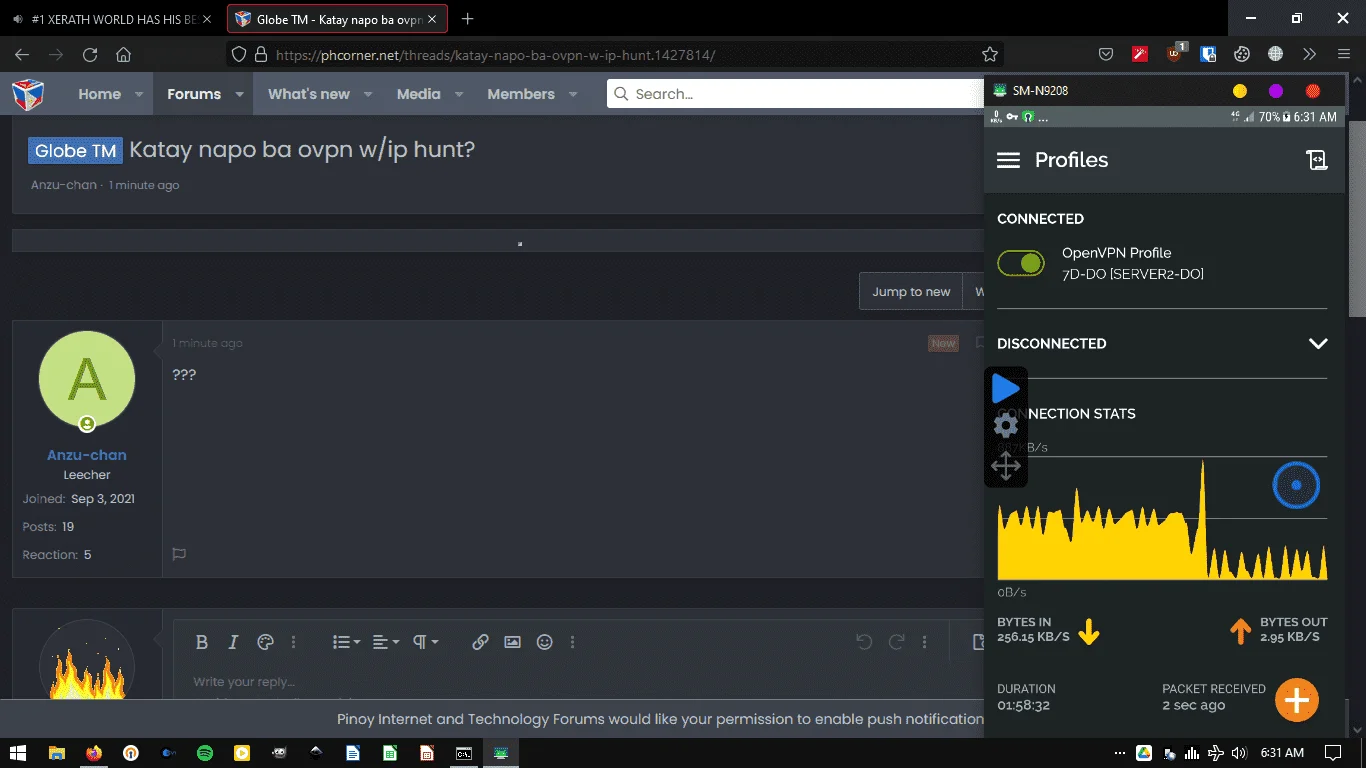Open Anzu-chan's profile under thread title
This screenshot has height=768, width=1366.
[x=64, y=185]
